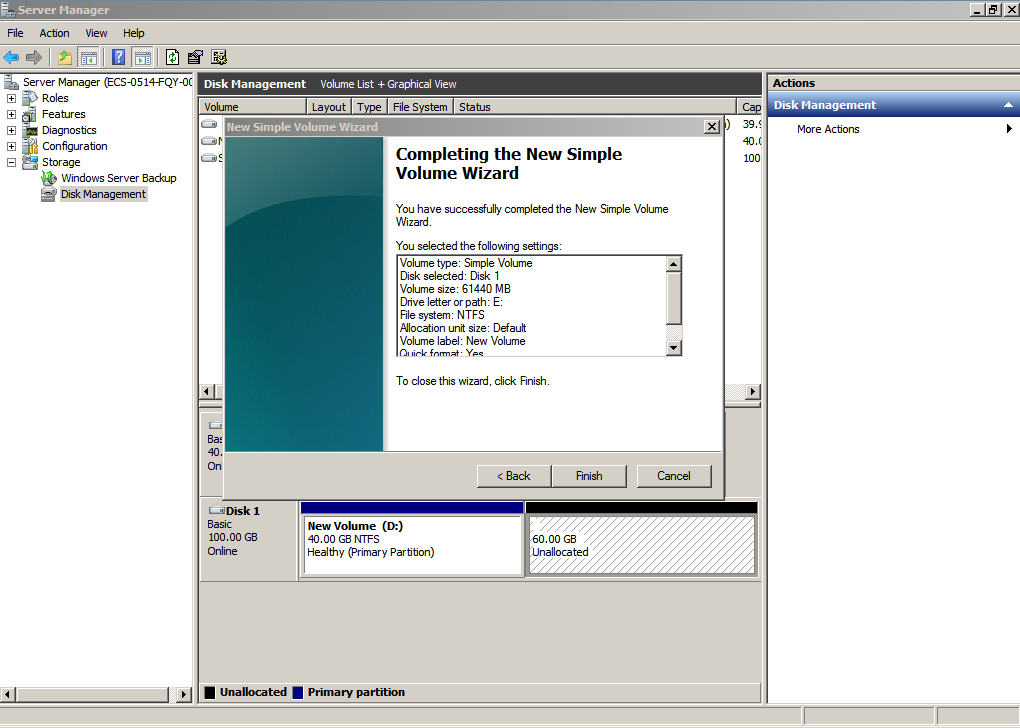Click the Finish button
Image resolution: width=1020 pixels, height=728 pixels.
click(589, 476)
